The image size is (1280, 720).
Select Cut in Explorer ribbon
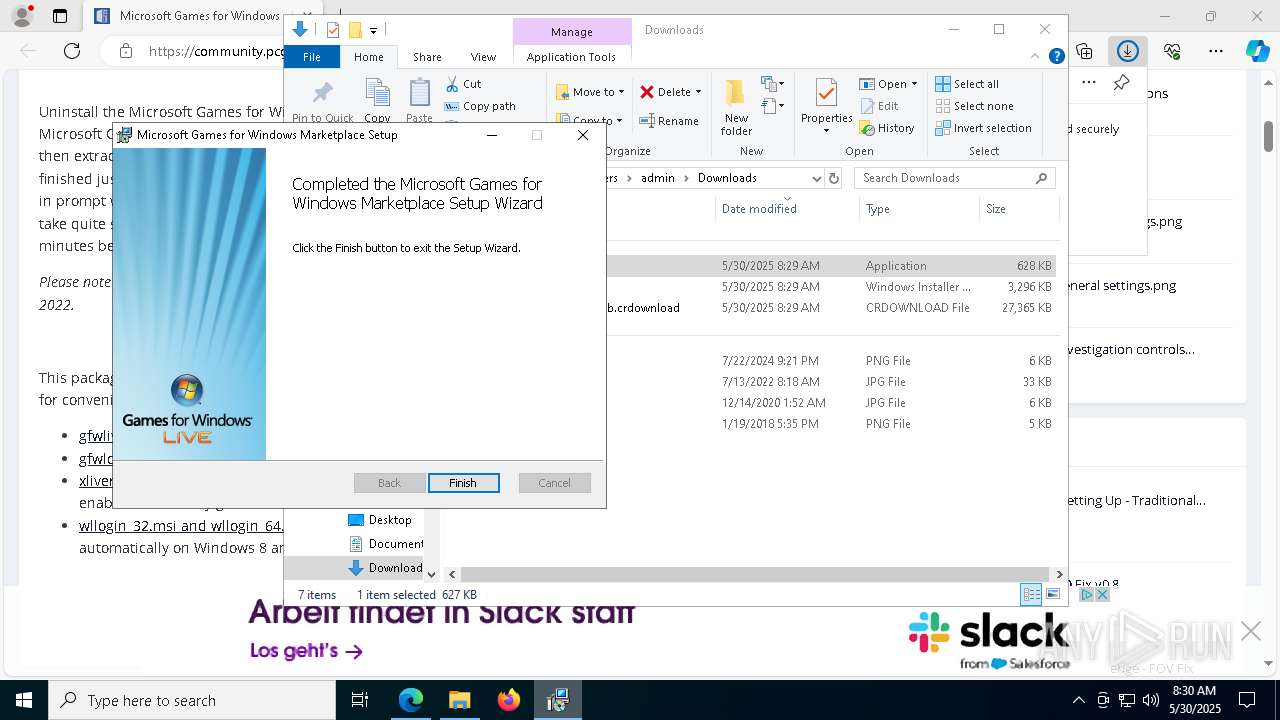(x=463, y=84)
